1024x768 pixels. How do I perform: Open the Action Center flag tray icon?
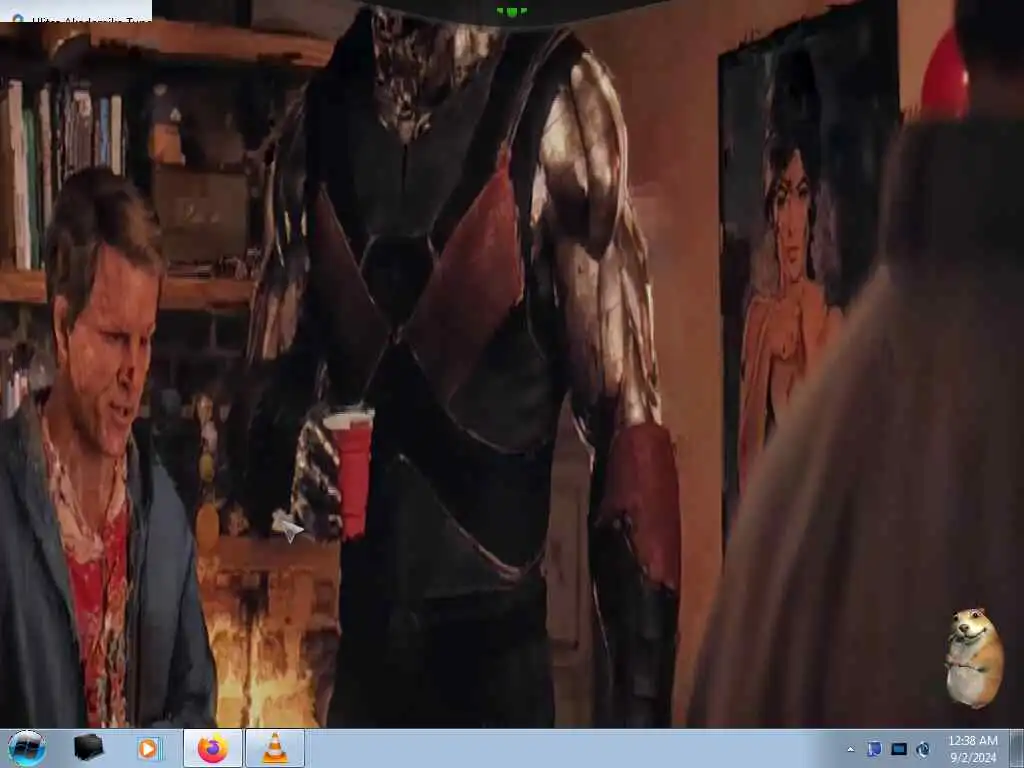(x=874, y=749)
